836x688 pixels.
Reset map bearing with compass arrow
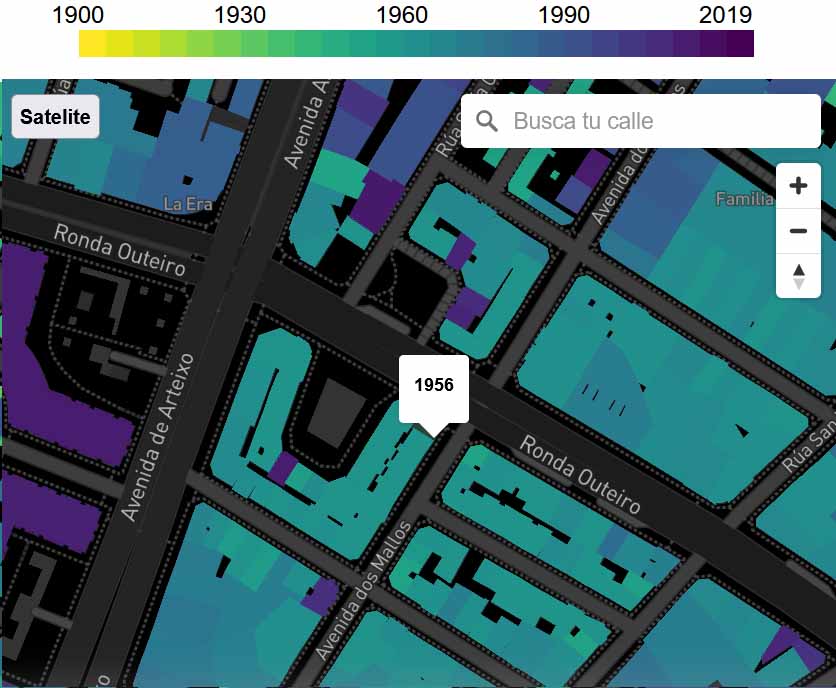click(x=798, y=275)
